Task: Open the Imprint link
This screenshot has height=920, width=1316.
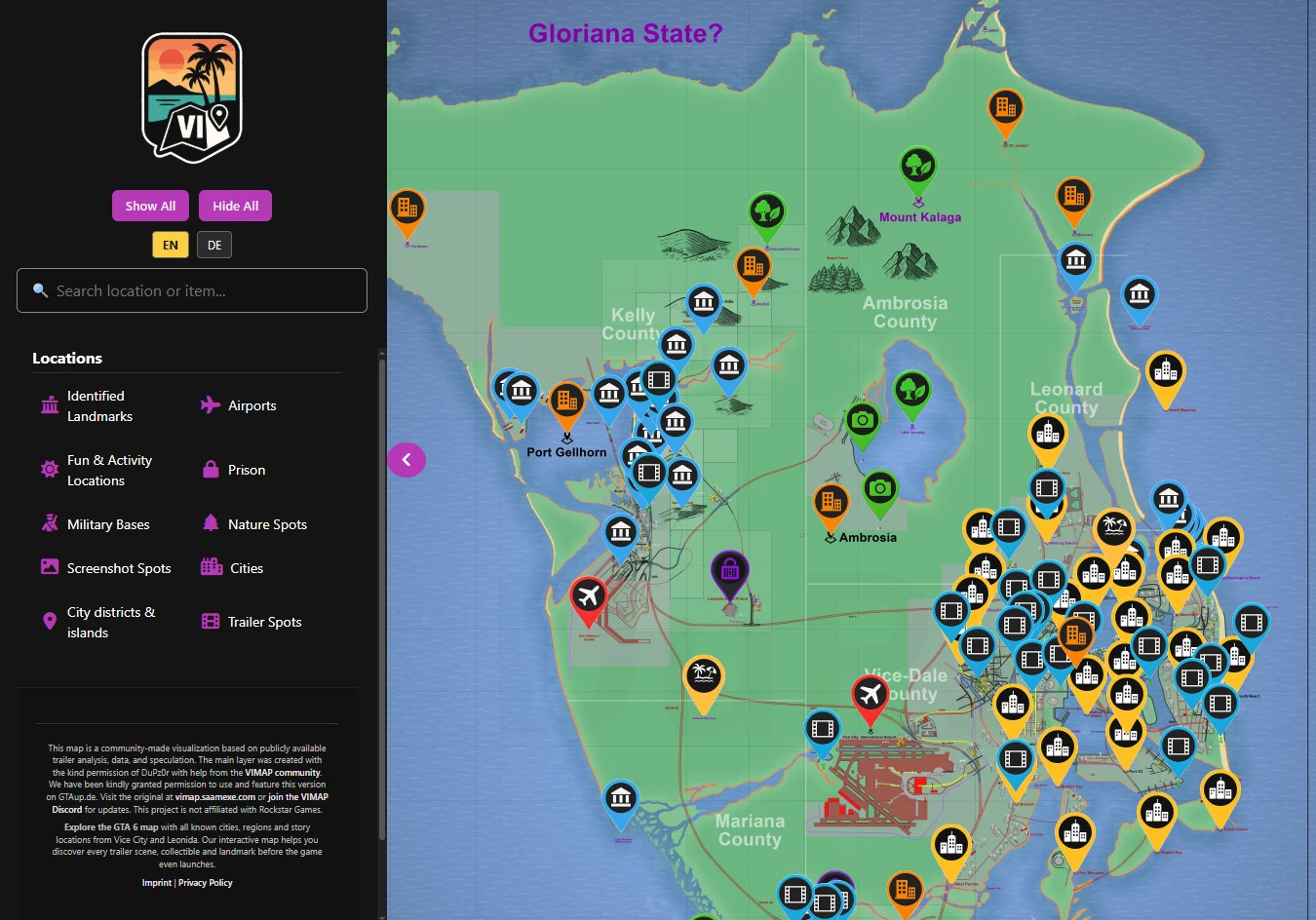Action: click(x=157, y=883)
